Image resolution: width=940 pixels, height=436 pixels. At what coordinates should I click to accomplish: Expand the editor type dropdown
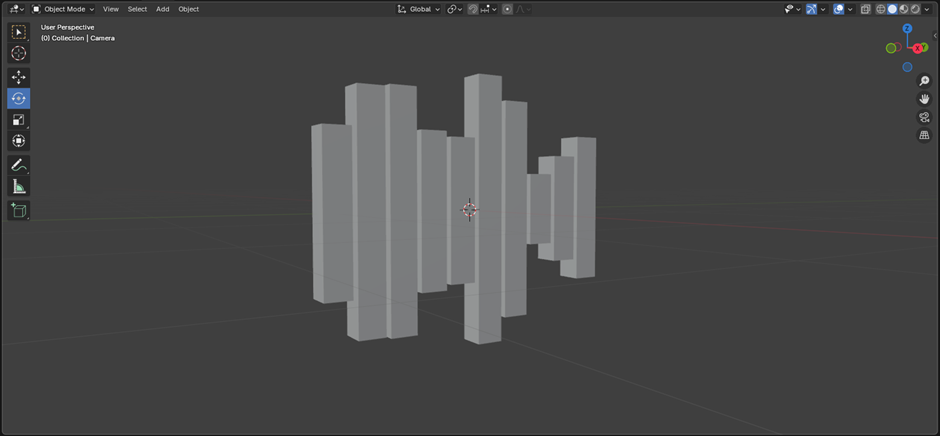17,9
